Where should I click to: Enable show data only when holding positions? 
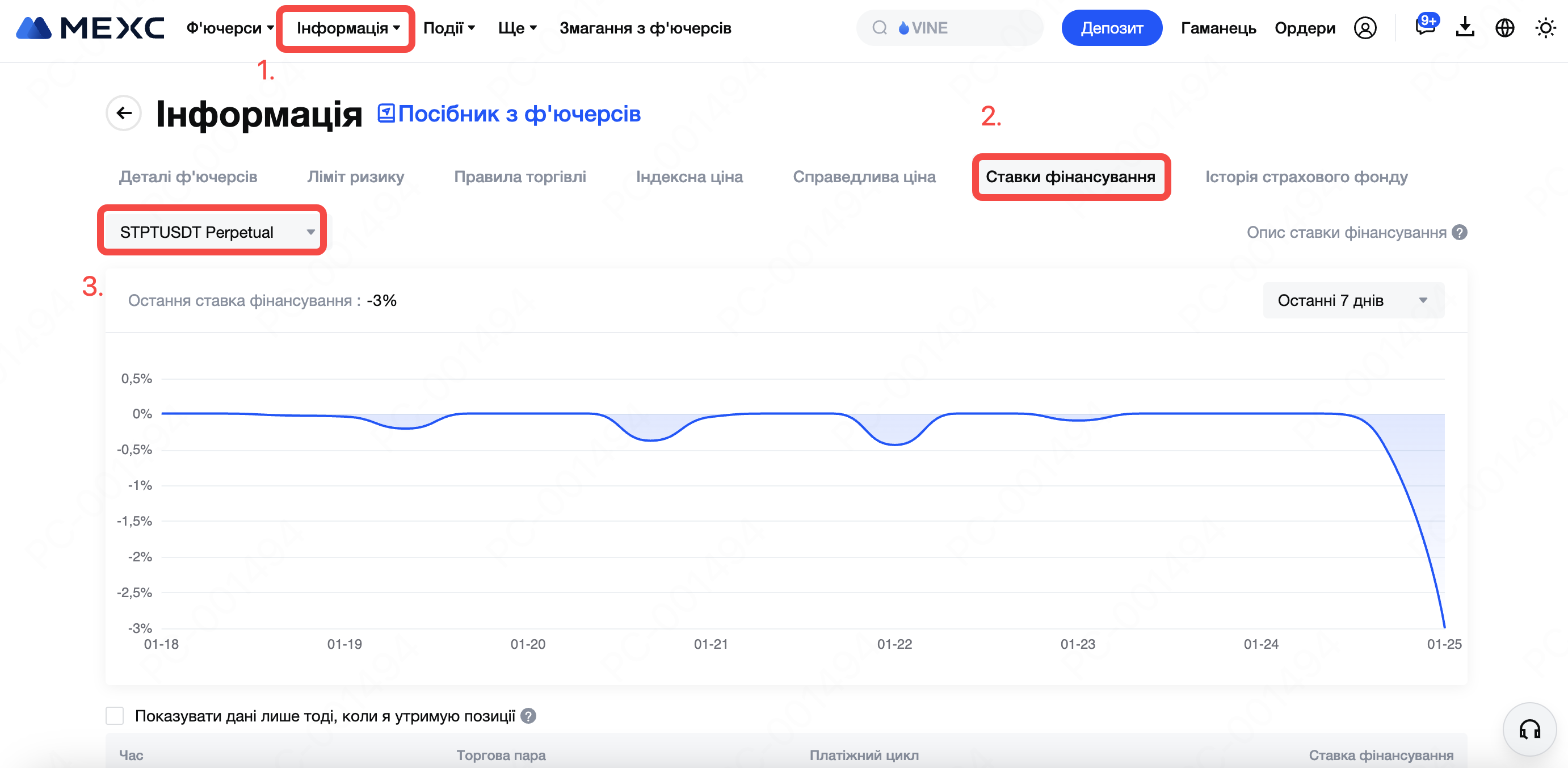tap(115, 716)
